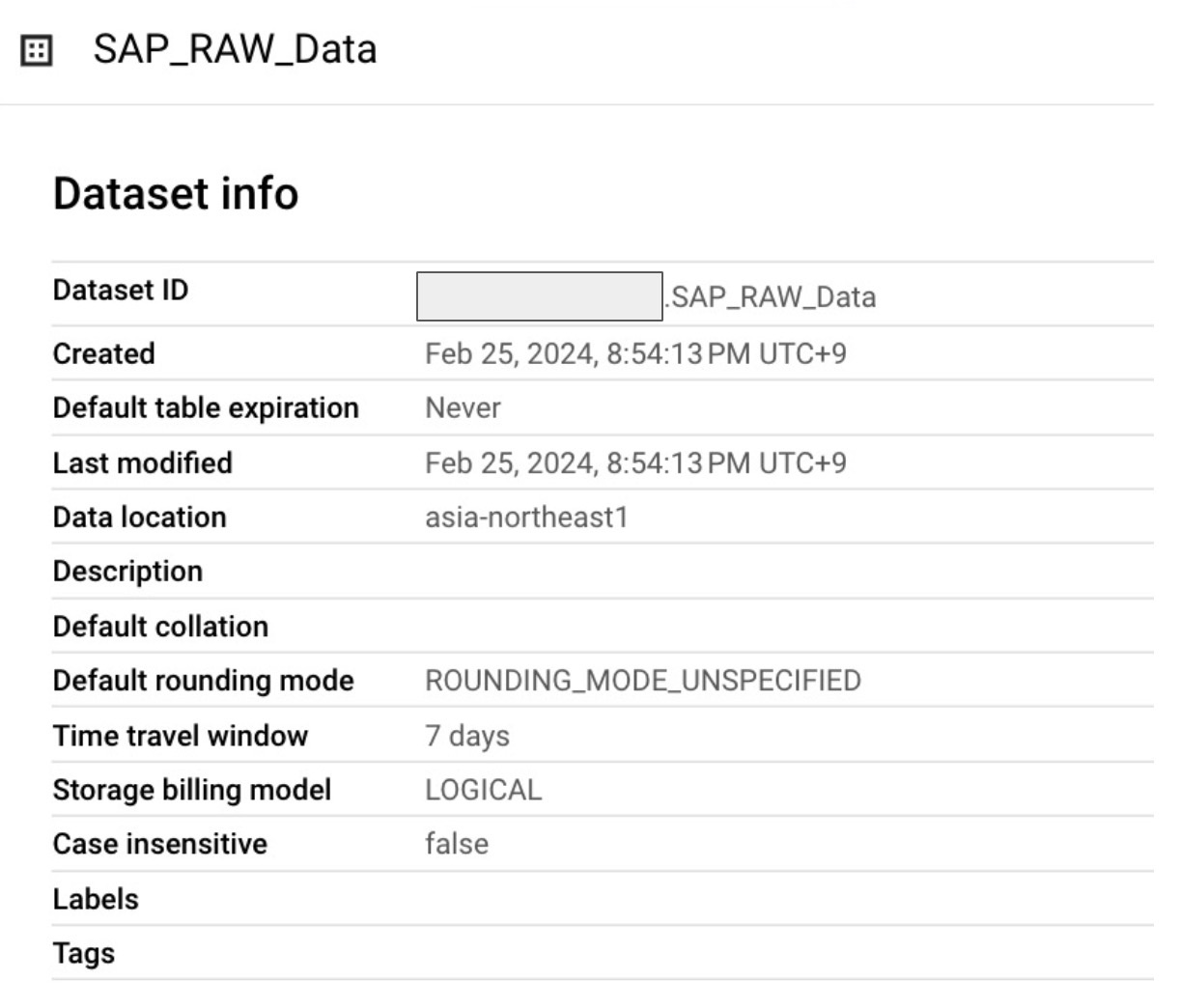
Task: Click the Tags row label
Action: click(x=84, y=954)
